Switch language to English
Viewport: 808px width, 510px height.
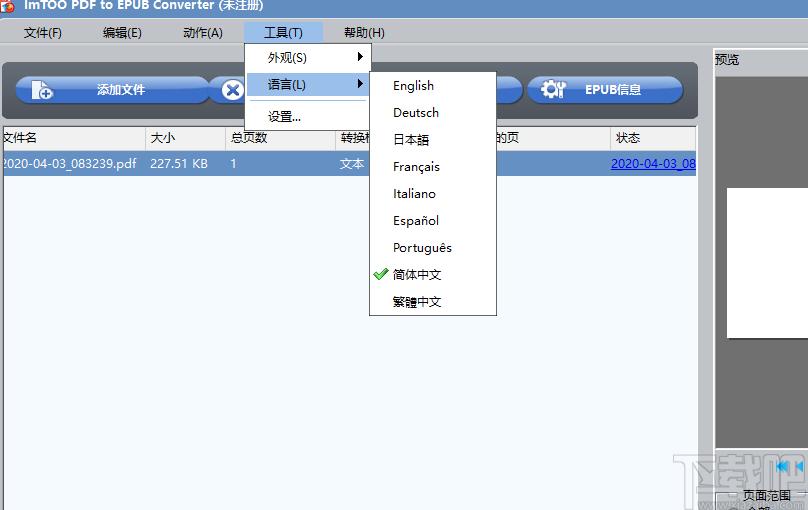pos(433,86)
